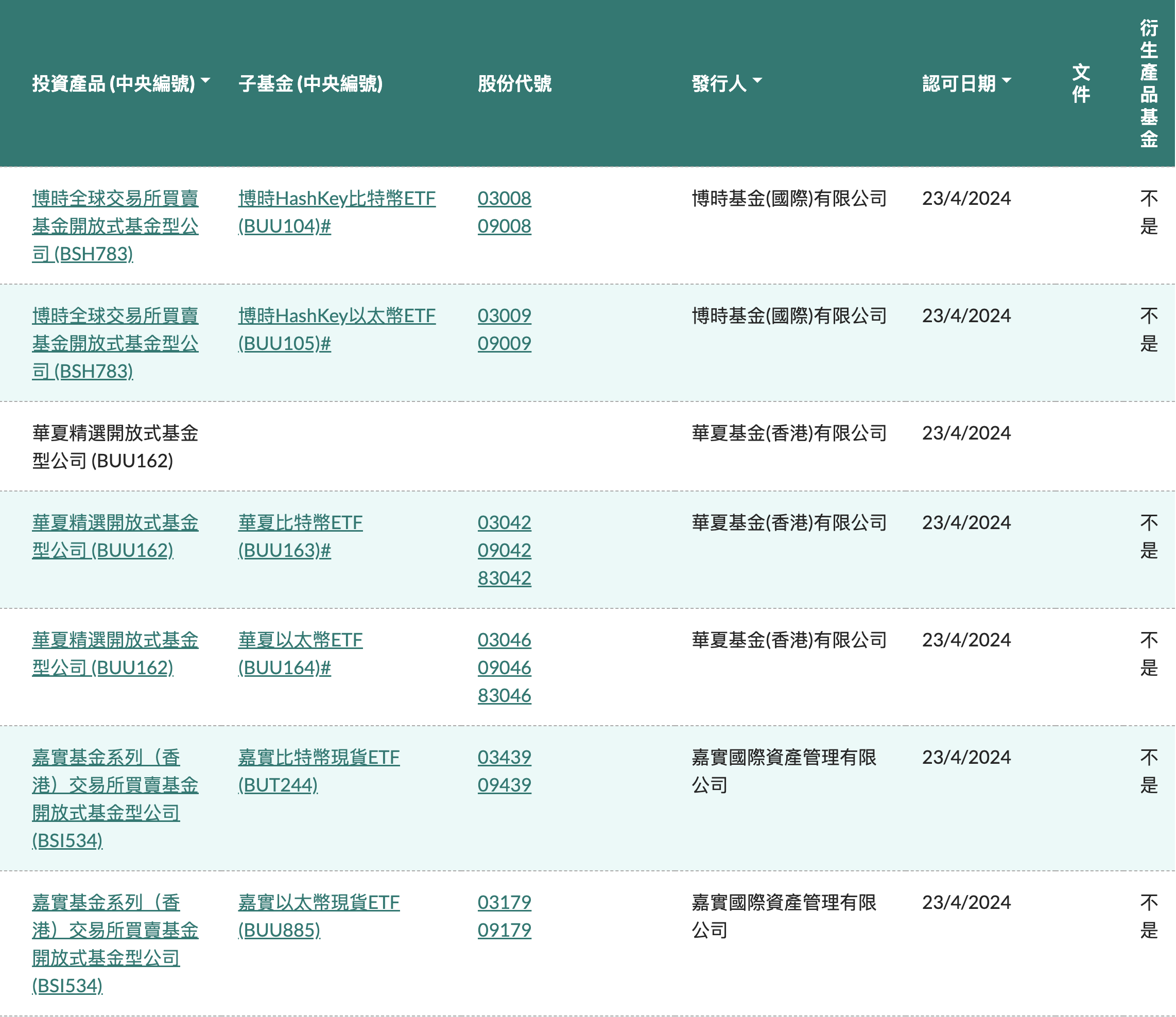Select date 23/4/2024 in 03179 row

pyautogui.click(x=966, y=903)
